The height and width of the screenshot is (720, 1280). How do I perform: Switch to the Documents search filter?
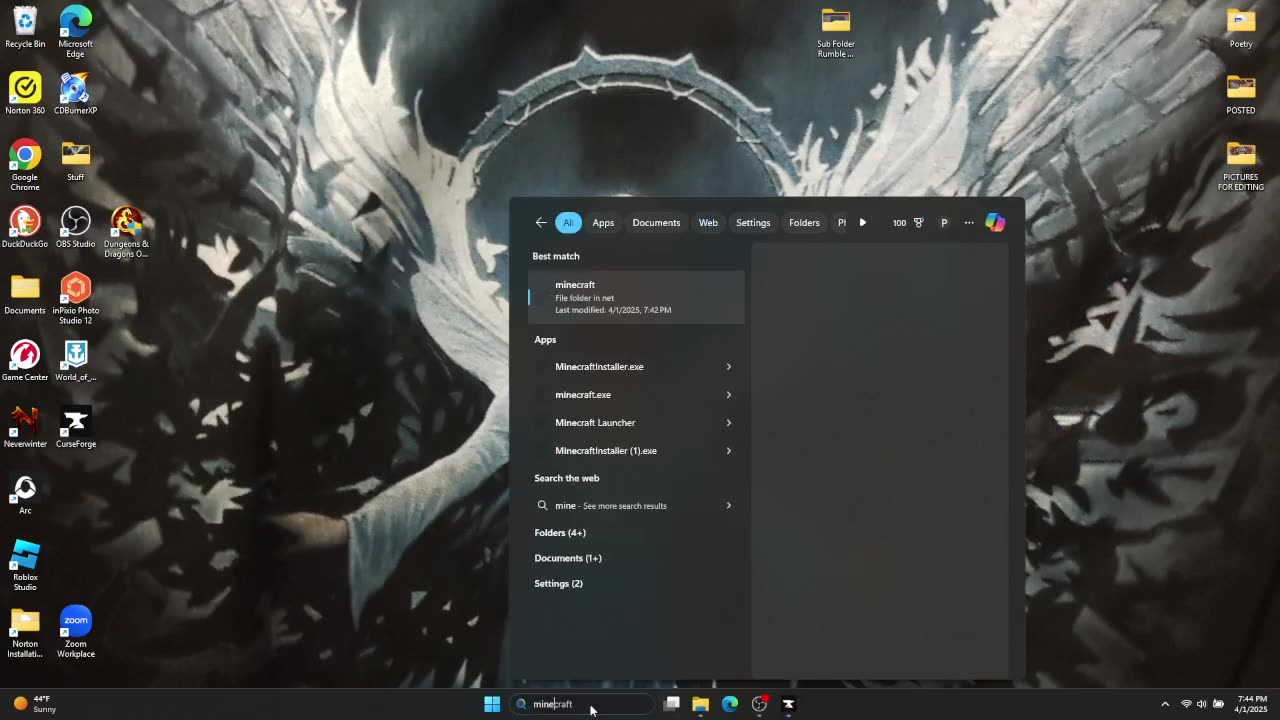coord(656,223)
